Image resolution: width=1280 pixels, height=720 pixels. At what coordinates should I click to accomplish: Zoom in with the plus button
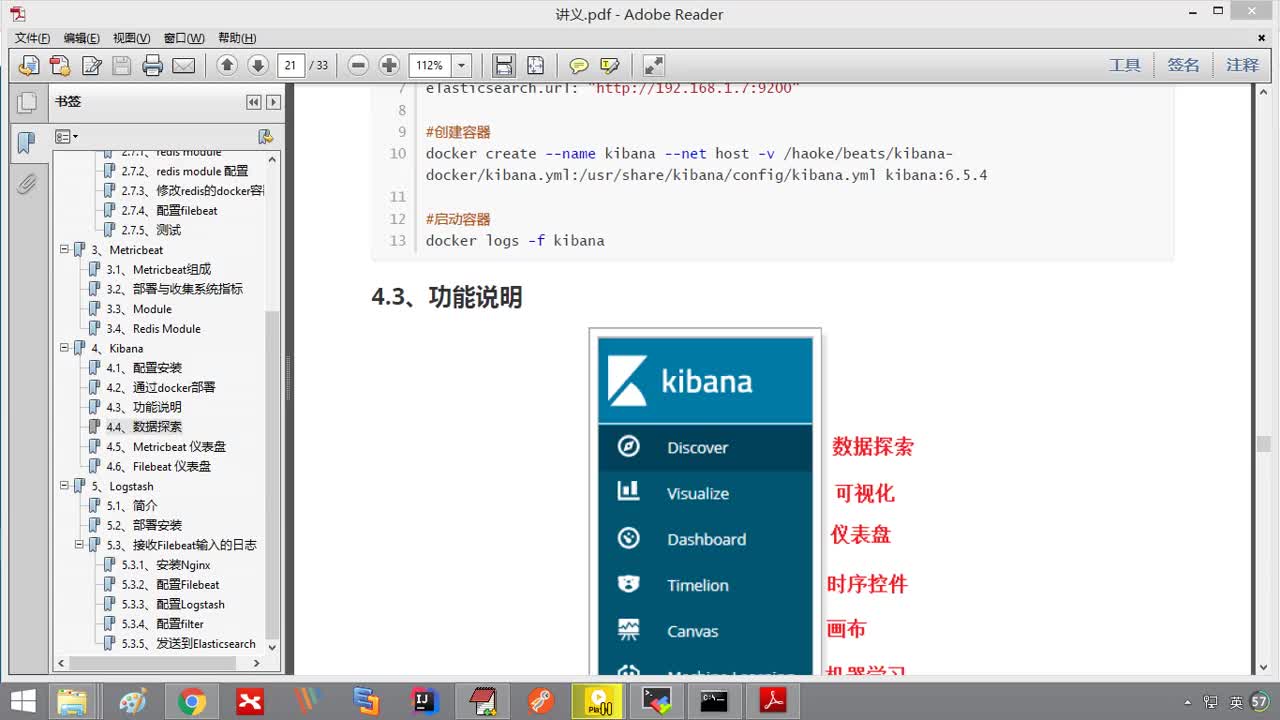(x=390, y=65)
